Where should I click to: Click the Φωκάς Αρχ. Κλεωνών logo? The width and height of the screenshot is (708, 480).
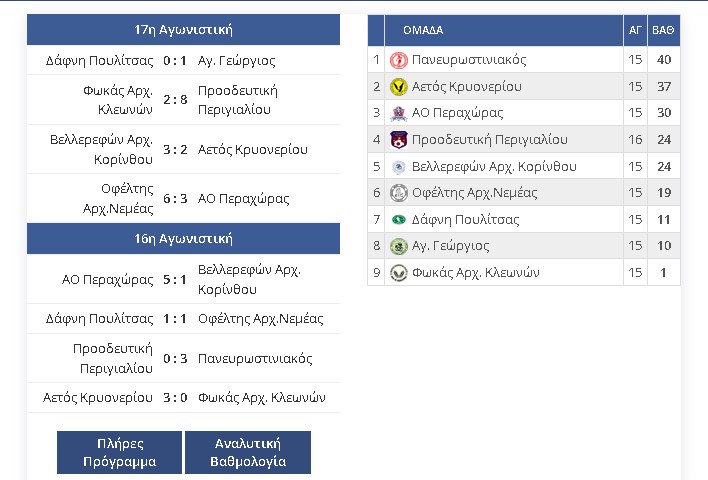(398, 273)
